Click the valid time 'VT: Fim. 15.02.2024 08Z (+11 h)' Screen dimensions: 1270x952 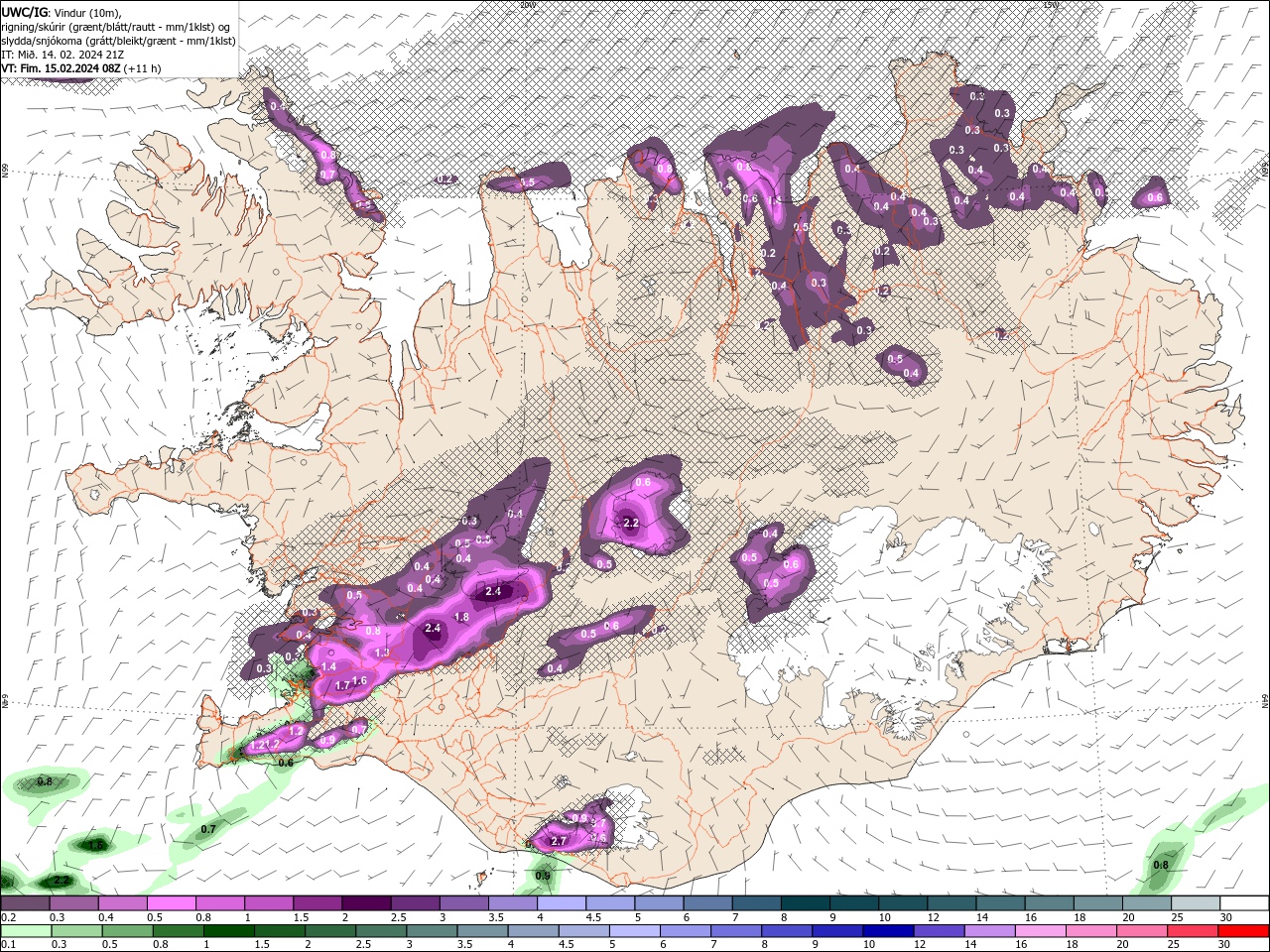[x=81, y=68]
